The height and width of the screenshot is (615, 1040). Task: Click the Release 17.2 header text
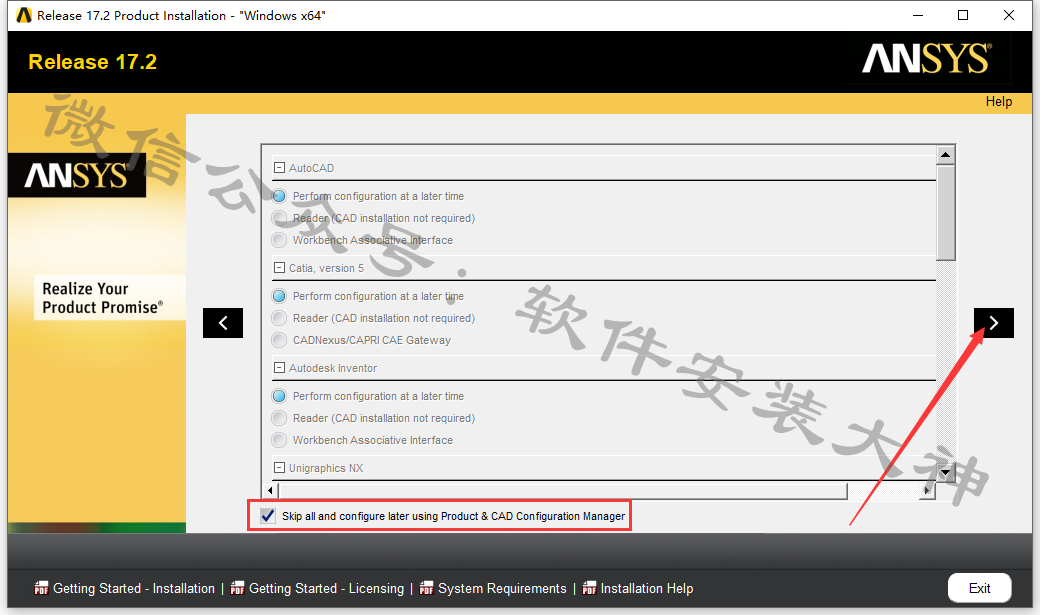click(x=93, y=62)
